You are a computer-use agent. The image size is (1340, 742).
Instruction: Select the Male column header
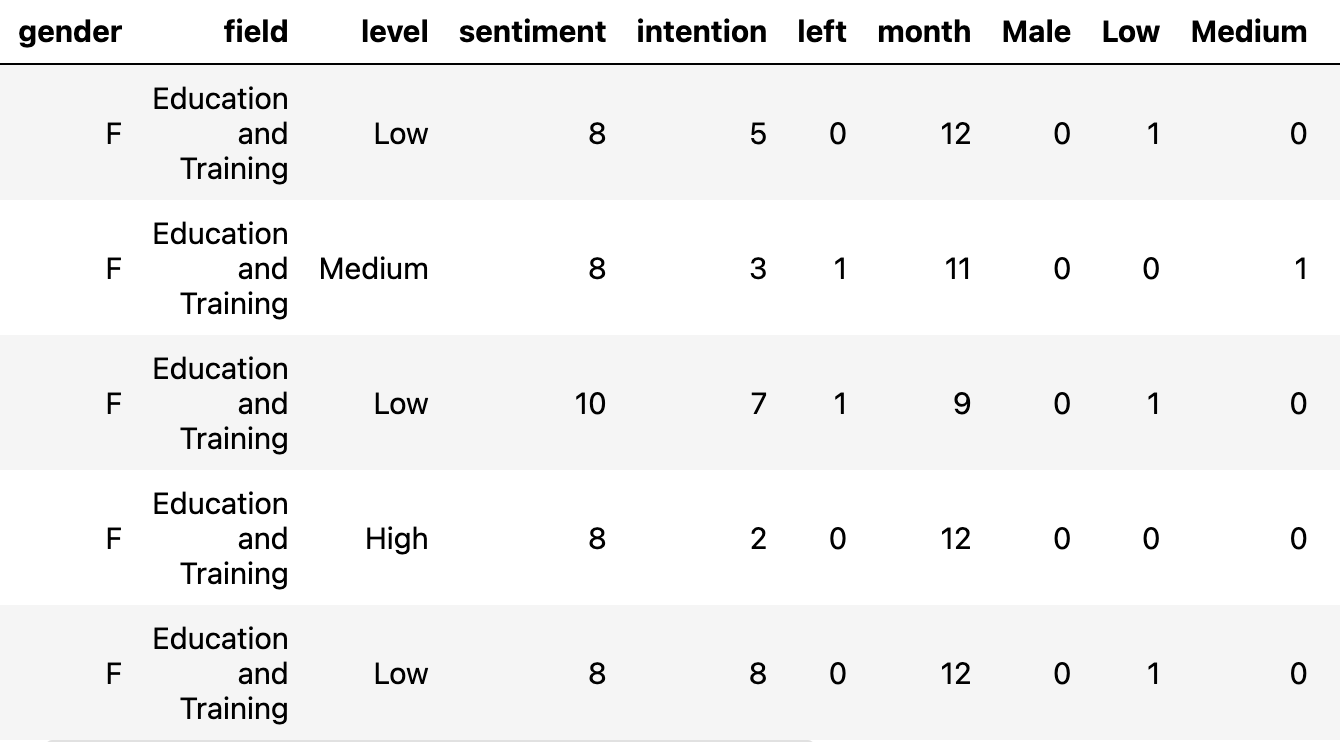click(1036, 32)
